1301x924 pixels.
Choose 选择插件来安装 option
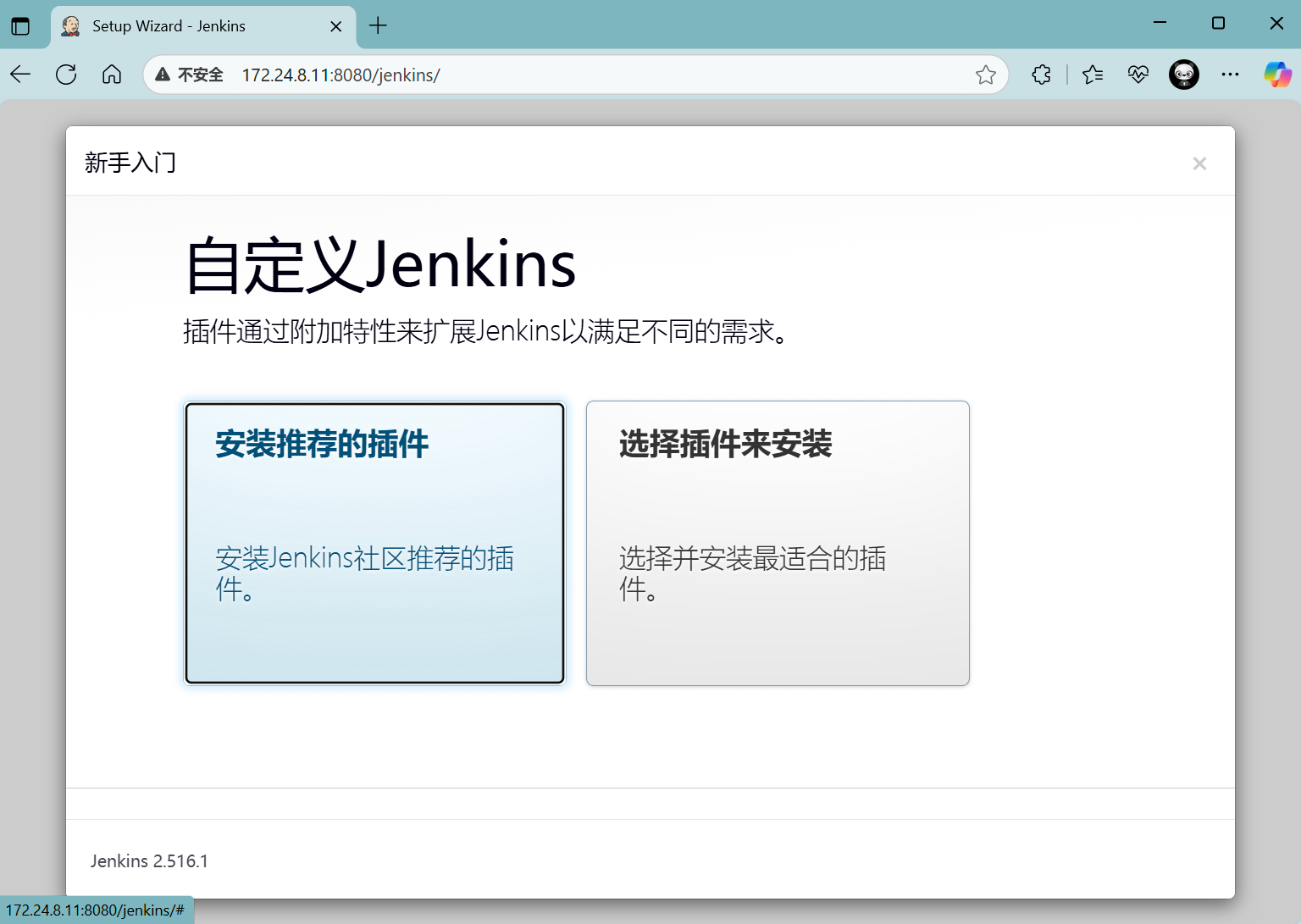coord(777,543)
